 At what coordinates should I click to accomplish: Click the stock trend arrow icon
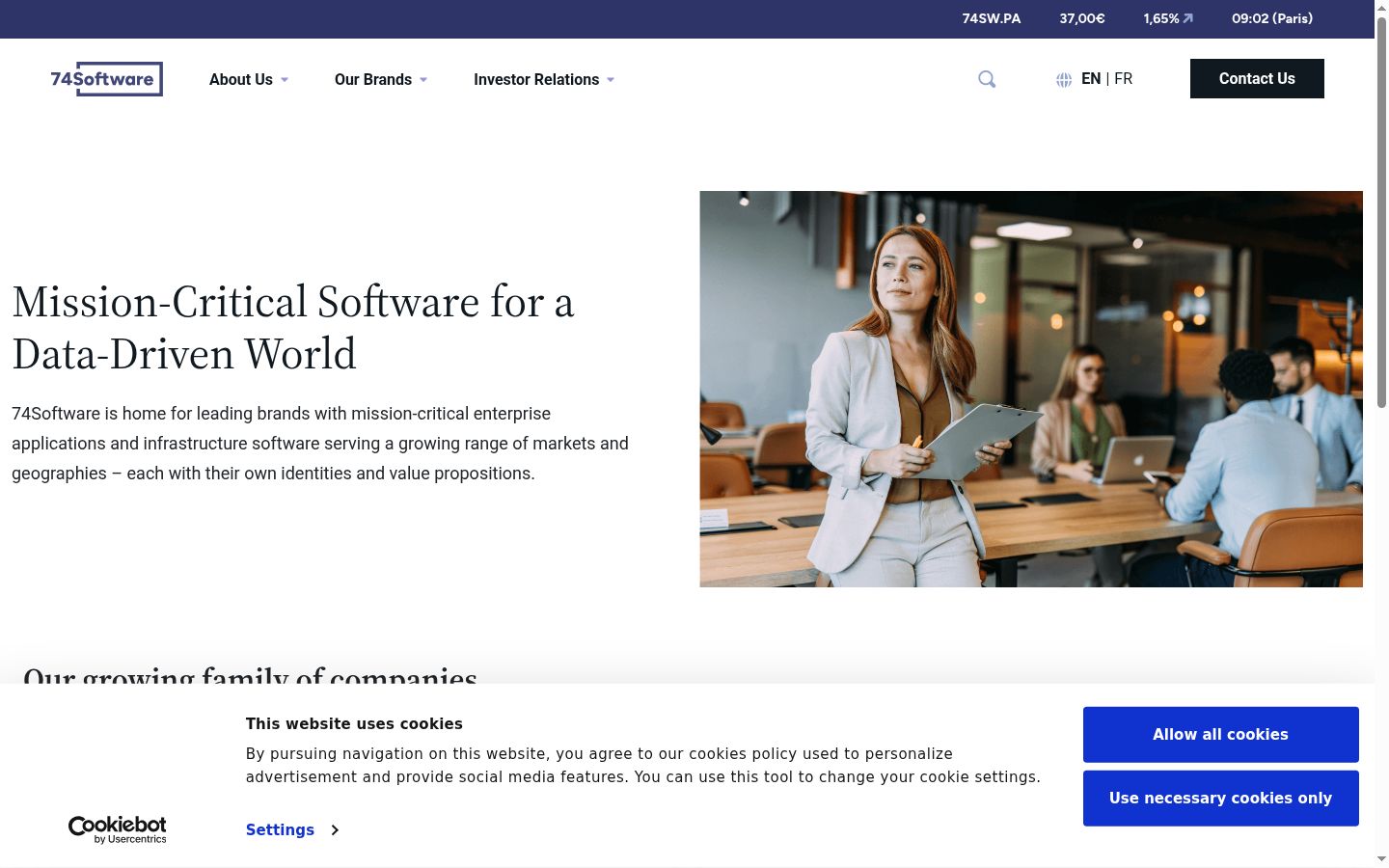1188,18
